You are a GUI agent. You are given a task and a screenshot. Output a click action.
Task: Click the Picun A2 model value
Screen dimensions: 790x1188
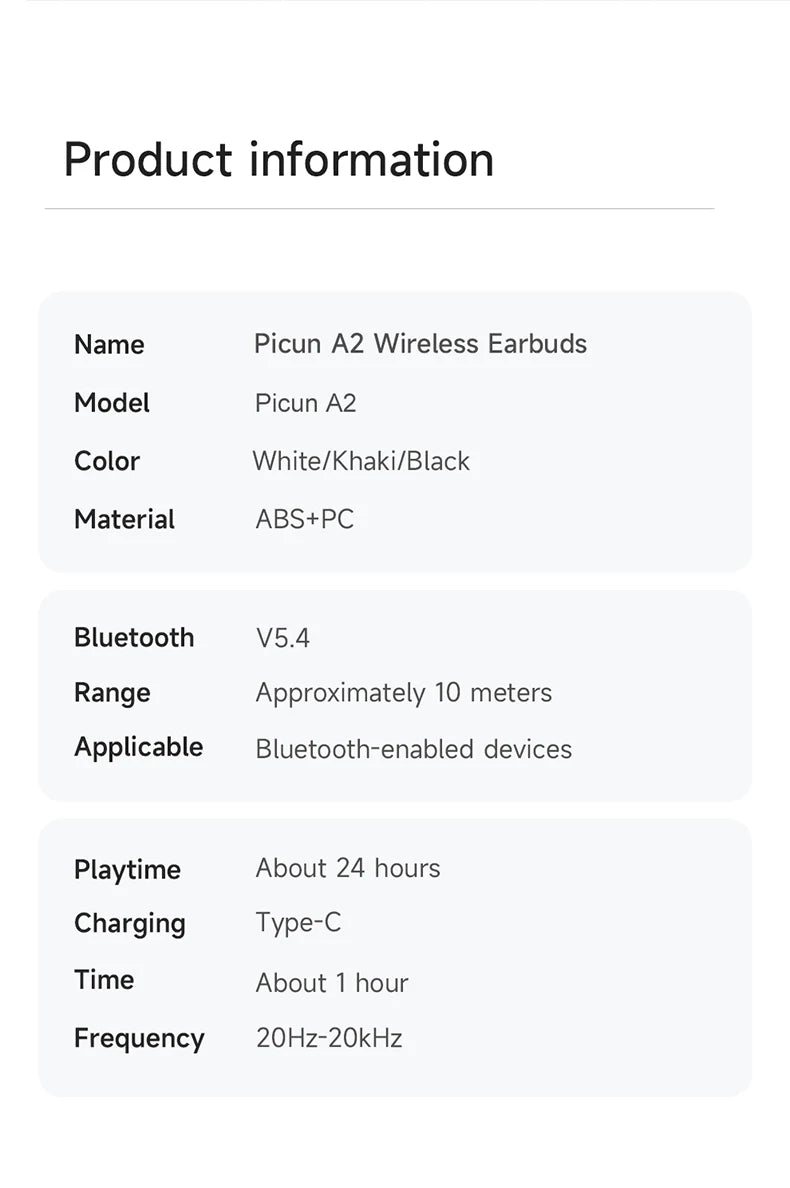[x=305, y=403]
